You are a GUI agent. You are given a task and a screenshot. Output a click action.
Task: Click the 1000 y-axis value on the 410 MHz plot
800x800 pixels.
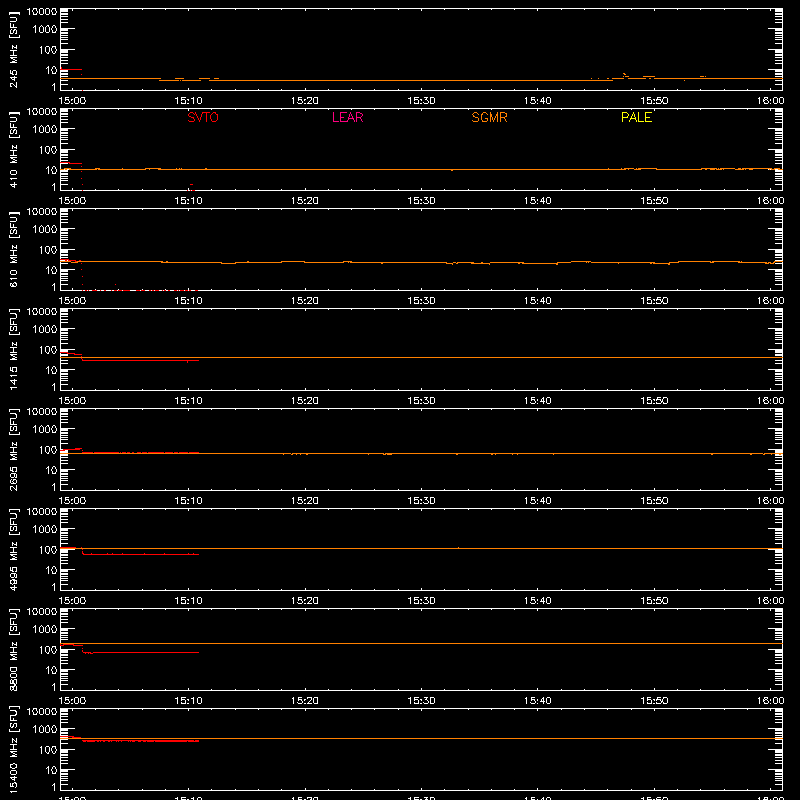[45, 130]
